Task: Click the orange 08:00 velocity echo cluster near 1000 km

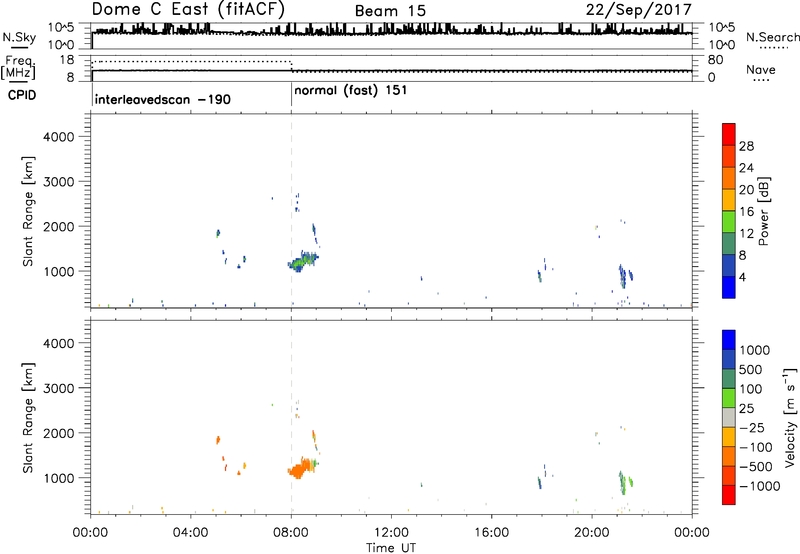Action: (301, 469)
